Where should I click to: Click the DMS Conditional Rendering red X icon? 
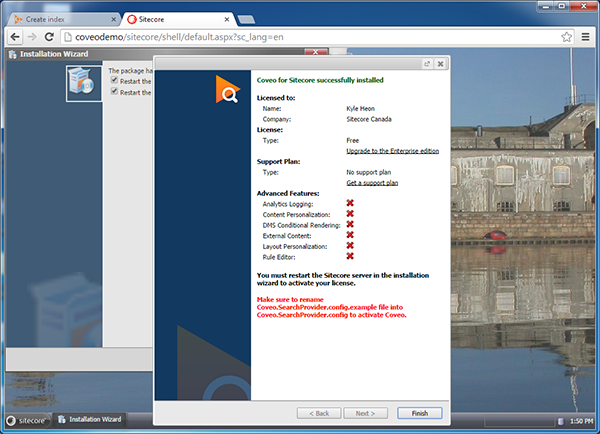tap(350, 224)
